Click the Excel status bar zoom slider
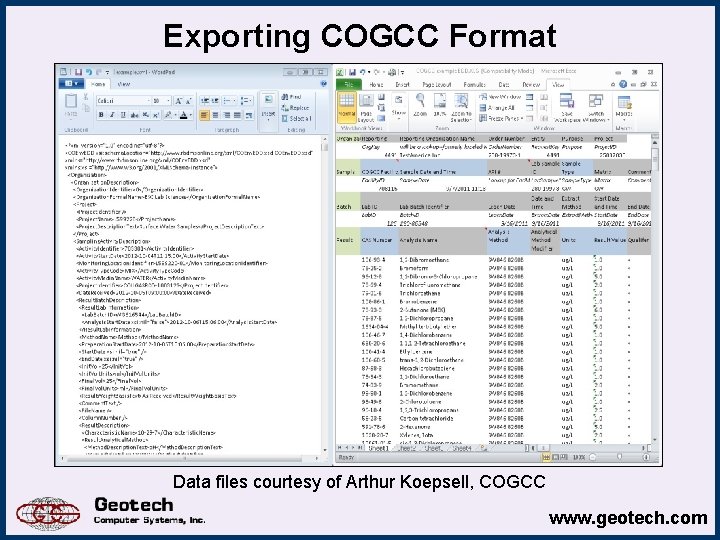The image size is (720, 540). (x=619, y=457)
